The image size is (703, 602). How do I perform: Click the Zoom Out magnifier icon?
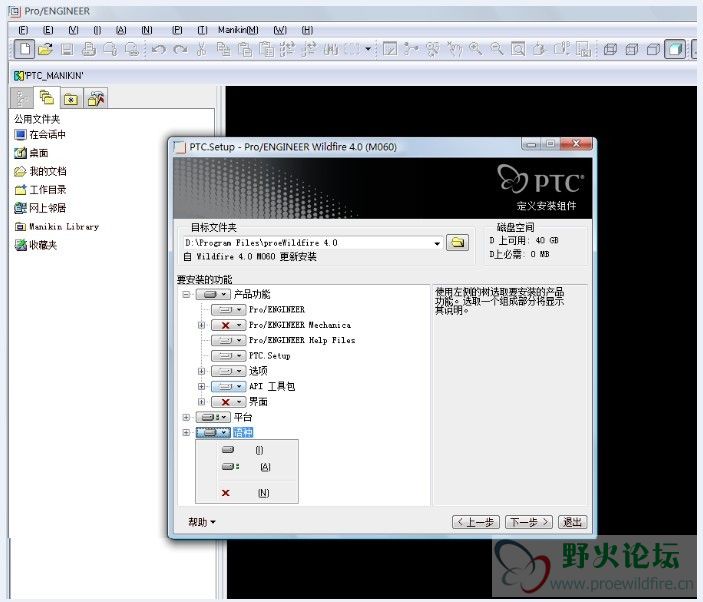click(497, 49)
